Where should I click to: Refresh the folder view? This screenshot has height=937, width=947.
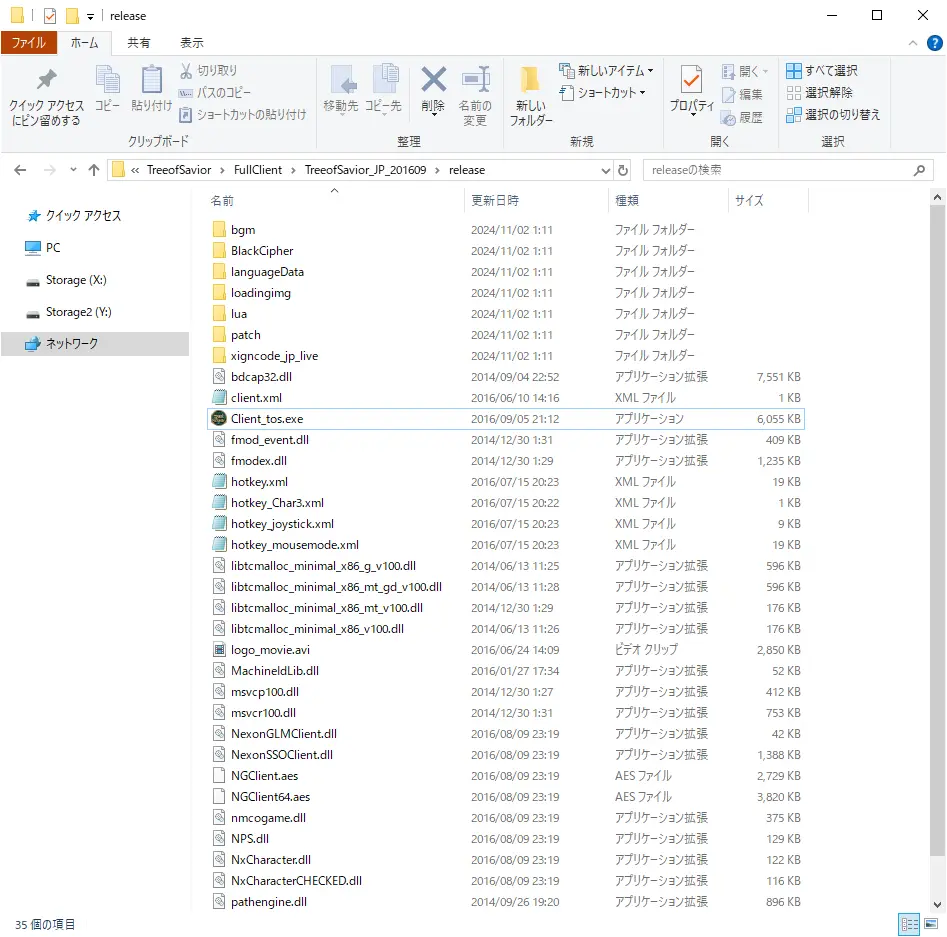(x=623, y=170)
